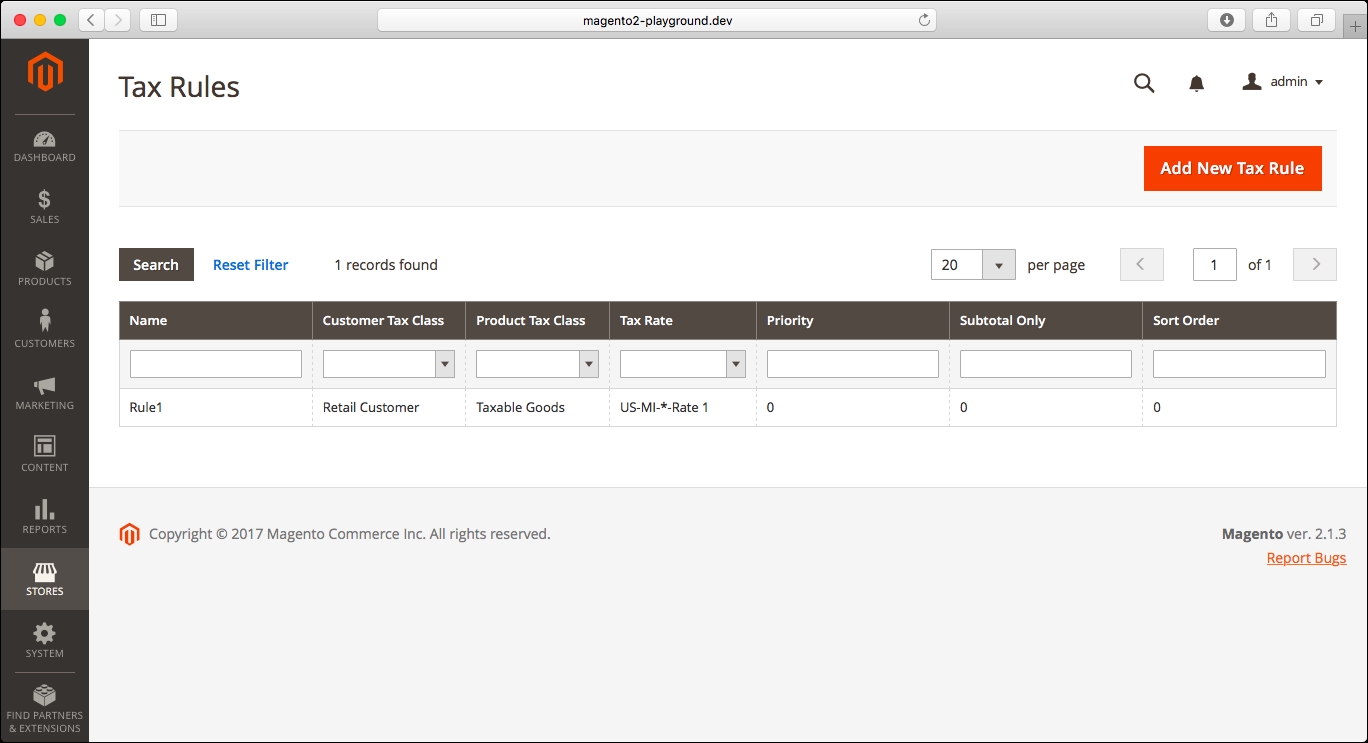Open the Marketing menu
The width and height of the screenshot is (1368, 743).
coord(44,393)
